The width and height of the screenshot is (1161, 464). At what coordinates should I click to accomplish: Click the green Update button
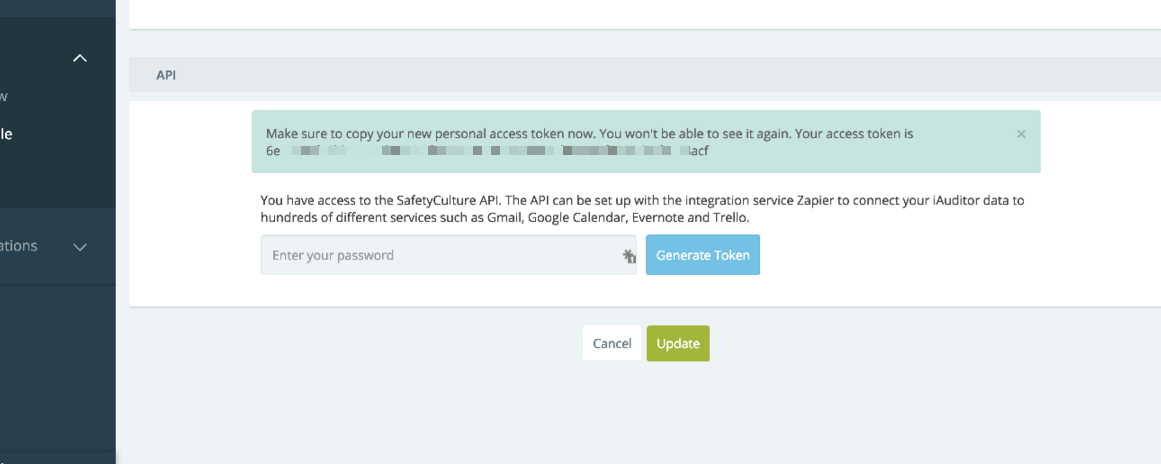(678, 343)
